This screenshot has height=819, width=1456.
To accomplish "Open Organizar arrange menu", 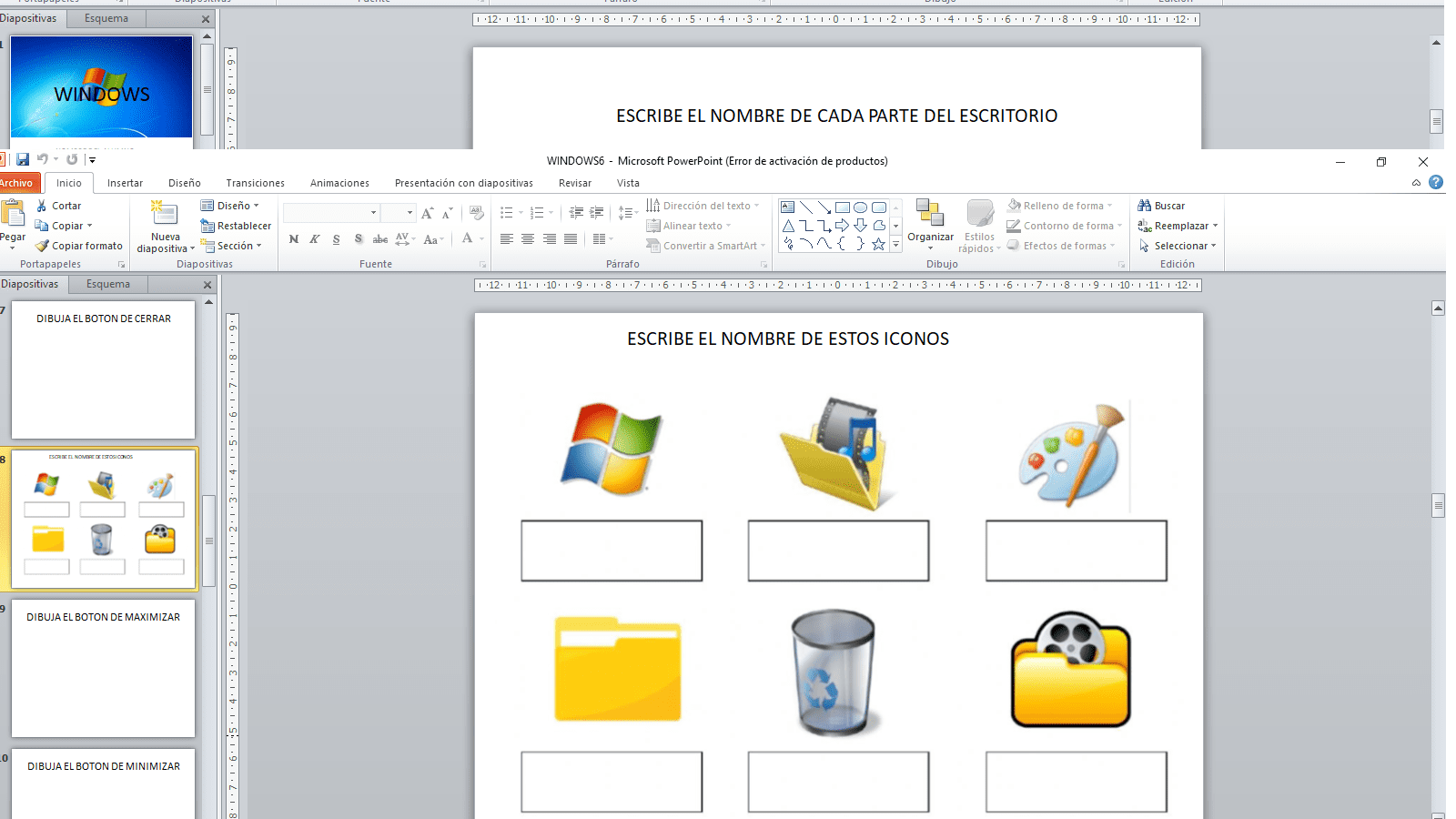I will (930, 225).
